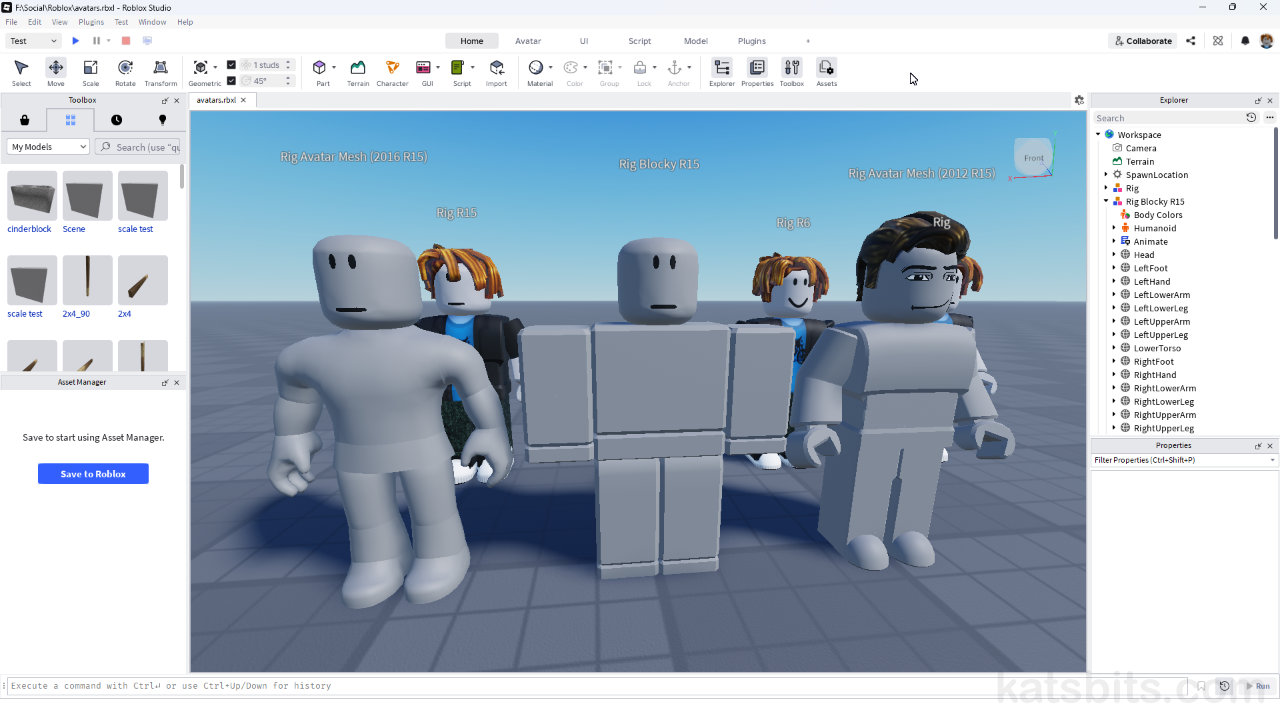
Task: Choose the Select tool
Action: coord(21,72)
